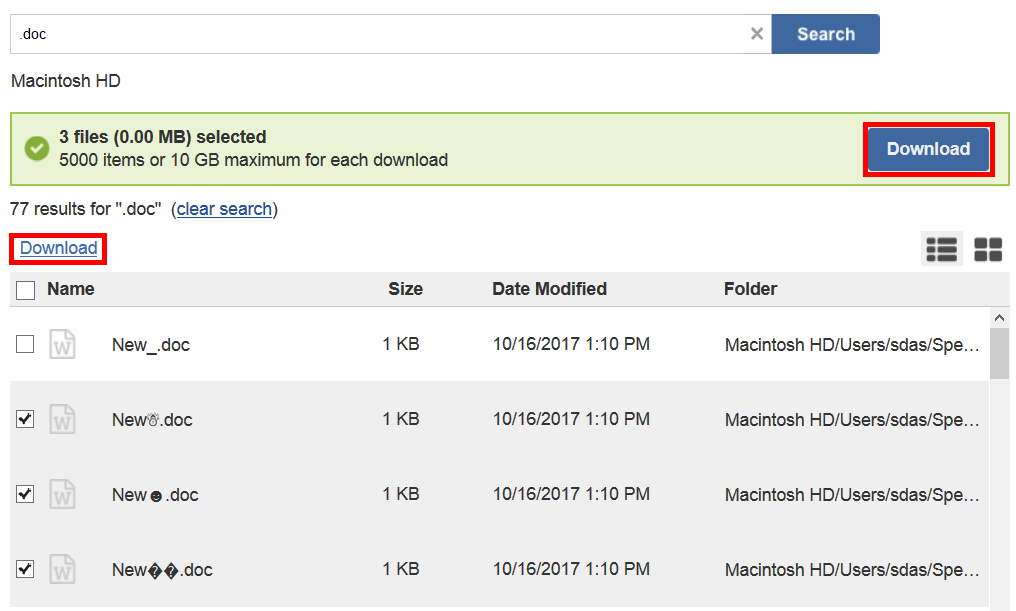Image resolution: width=1016 pixels, height=611 pixels.
Task: Select the Macintosh HD breadcrumb
Action: pyautogui.click(x=64, y=80)
